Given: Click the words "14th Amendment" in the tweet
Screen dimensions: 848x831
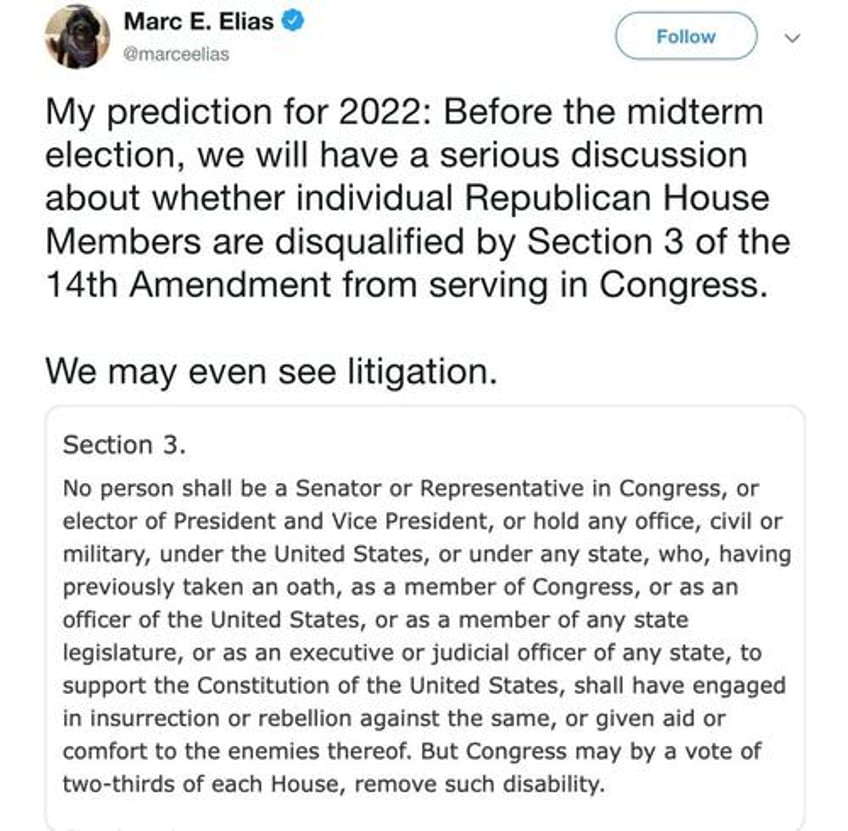Looking at the screenshot, I should pyautogui.click(x=188, y=285).
